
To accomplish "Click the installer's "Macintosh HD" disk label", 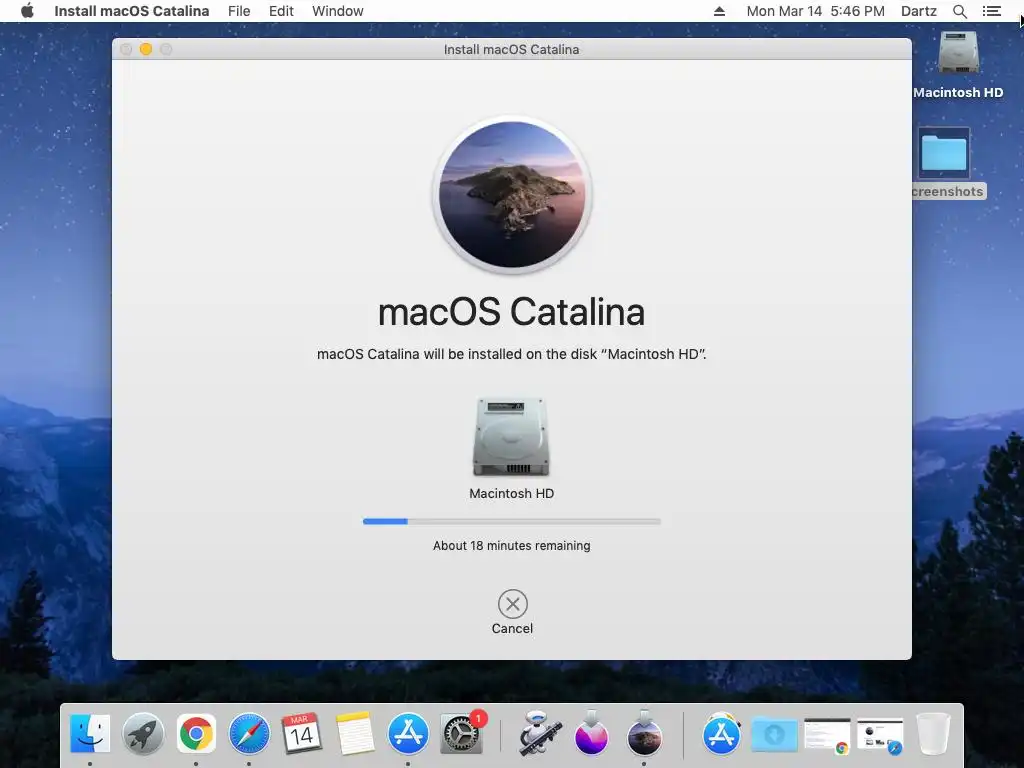I will point(511,494).
